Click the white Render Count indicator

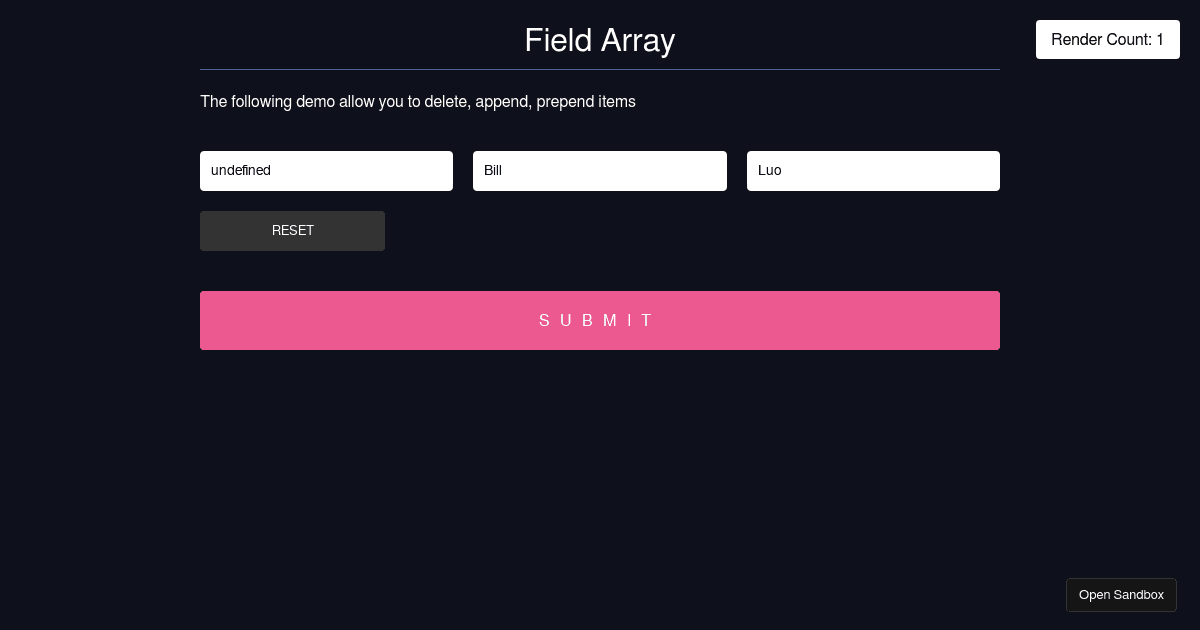(x=1107, y=39)
